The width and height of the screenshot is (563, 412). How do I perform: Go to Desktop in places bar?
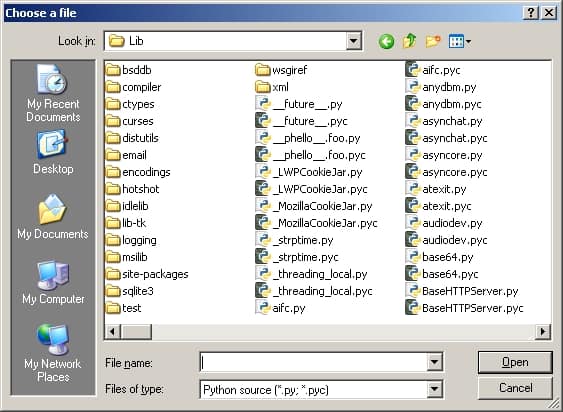pyautogui.click(x=53, y=152)
